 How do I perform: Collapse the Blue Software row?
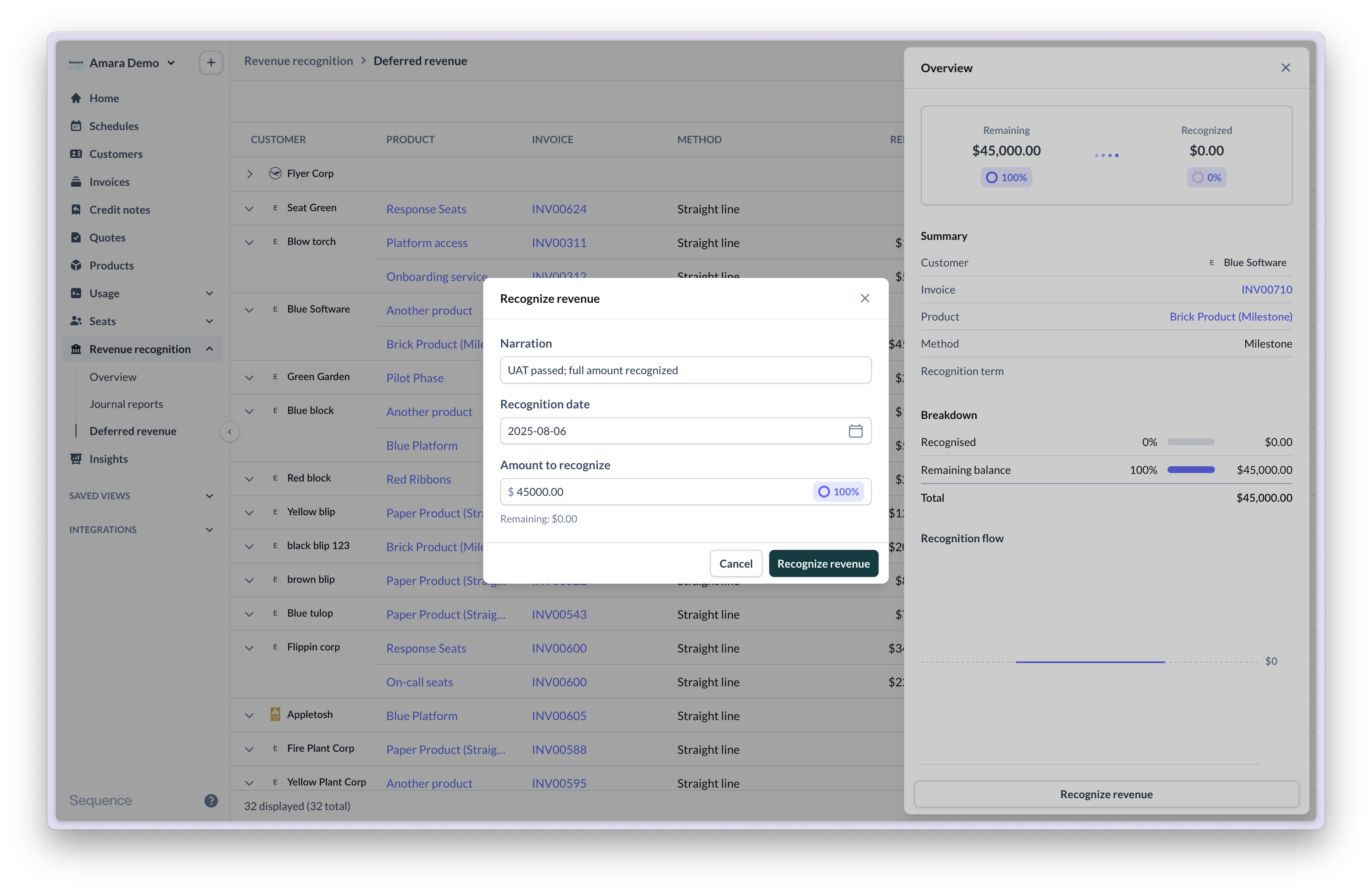coord(249,310)
